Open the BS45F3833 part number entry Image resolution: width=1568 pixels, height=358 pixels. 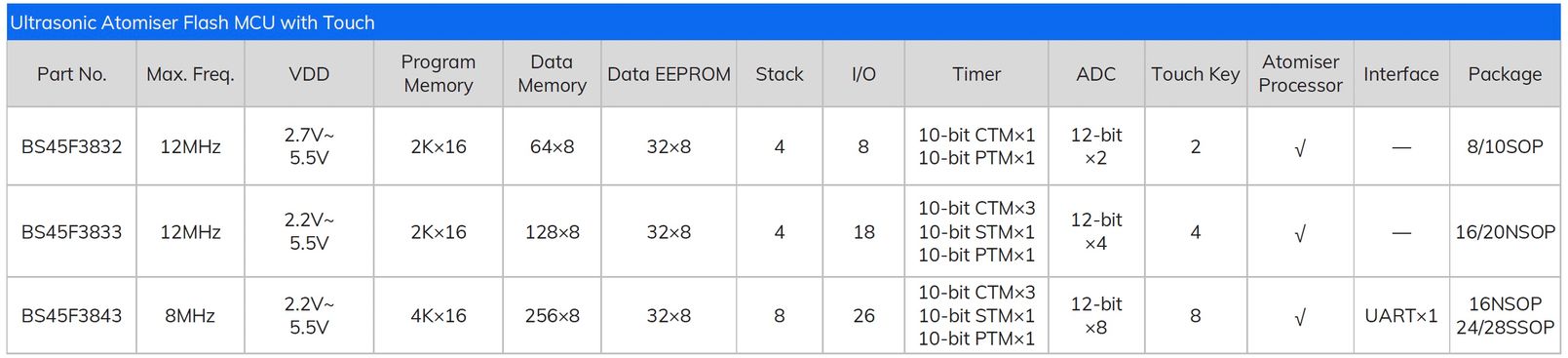point(71,232)
